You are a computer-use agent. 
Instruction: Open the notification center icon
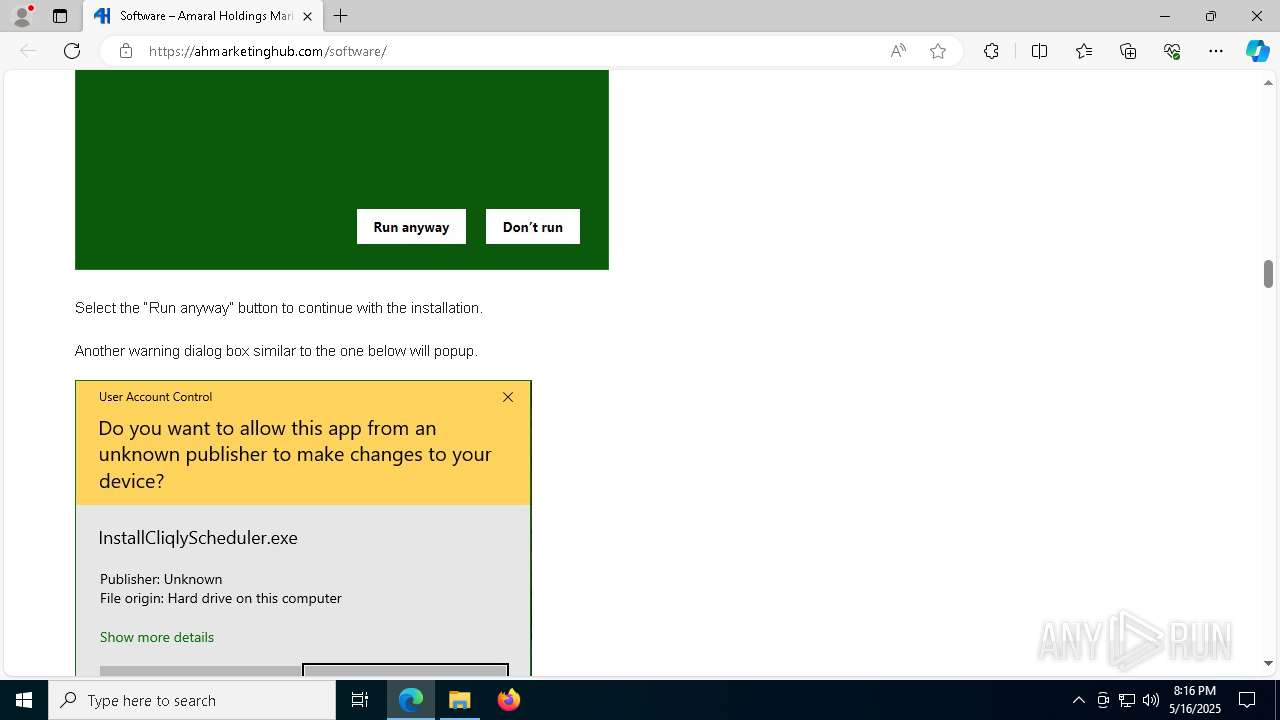[x=1247, y=700]
